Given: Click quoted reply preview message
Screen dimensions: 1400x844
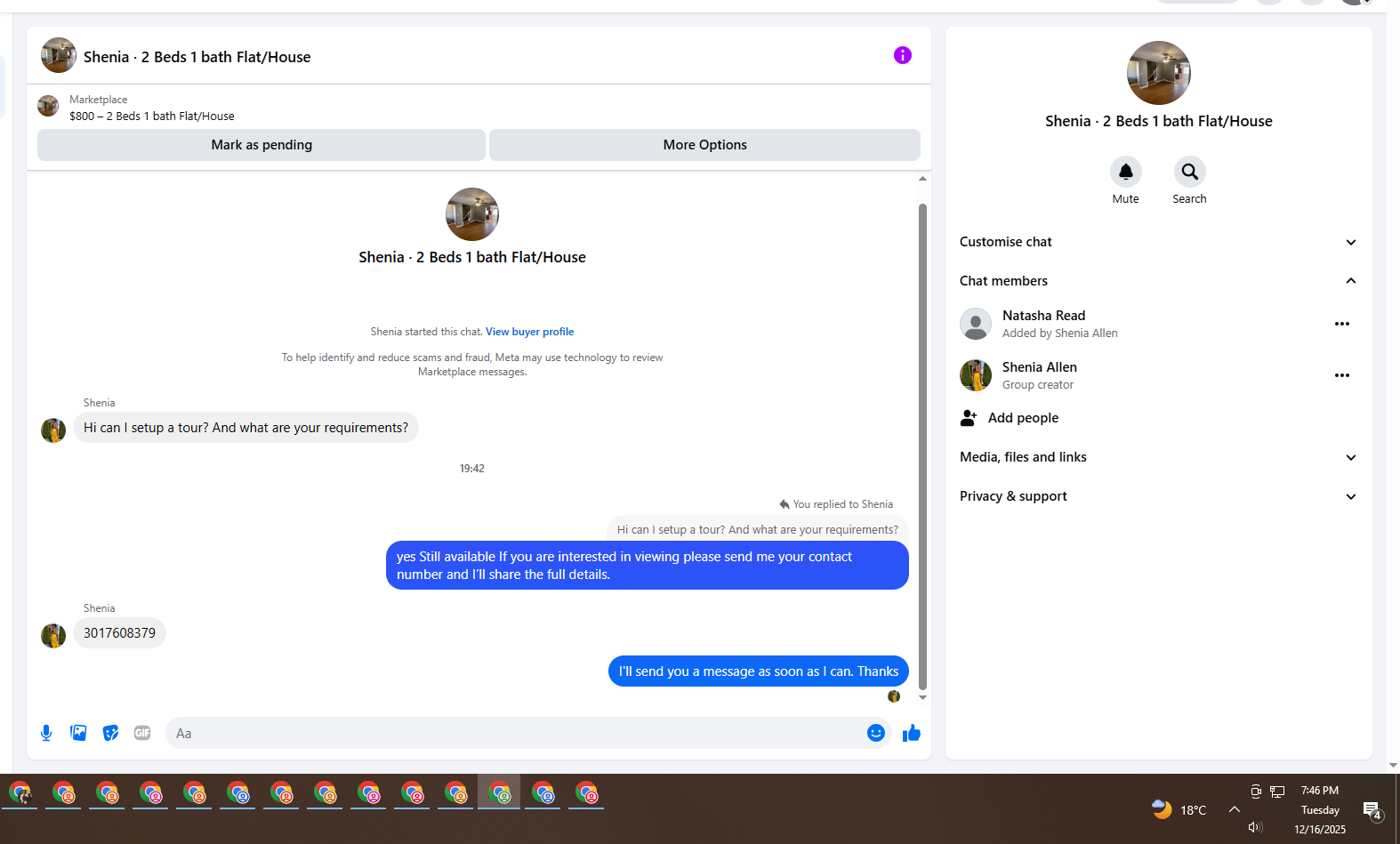Looking at the screenshot, I should point(758,529).
